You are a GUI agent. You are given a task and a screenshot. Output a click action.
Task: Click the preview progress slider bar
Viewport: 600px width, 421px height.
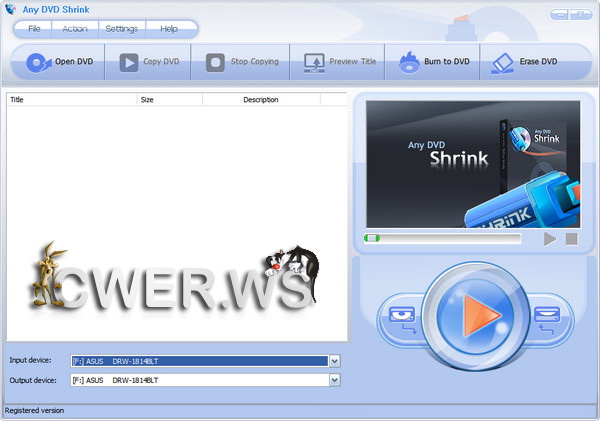(443, 238)
